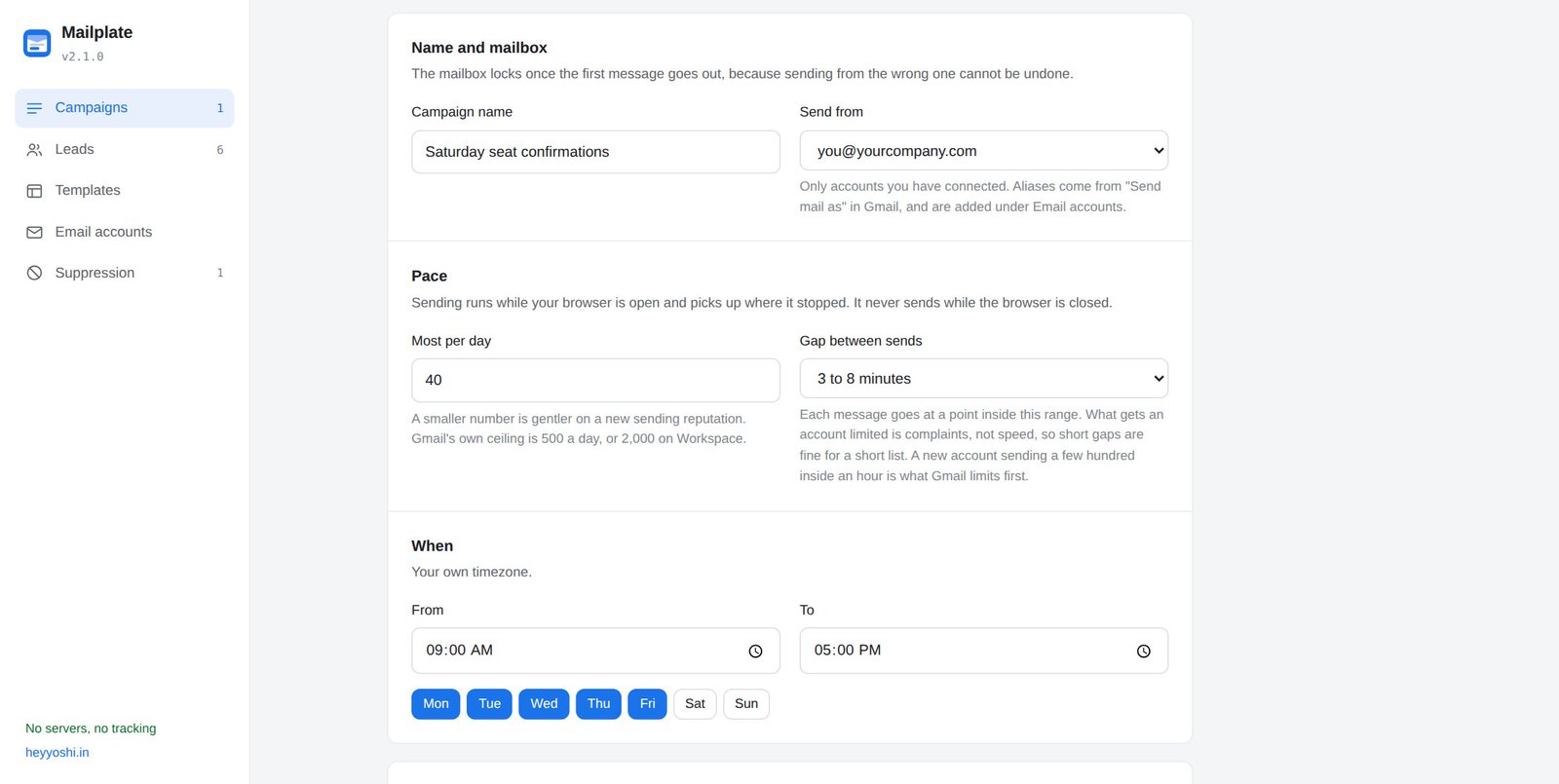The width and height of the screenshot is (1559, 784).
Task: Click the Leads count badge 6
Action: coord(220,150)
